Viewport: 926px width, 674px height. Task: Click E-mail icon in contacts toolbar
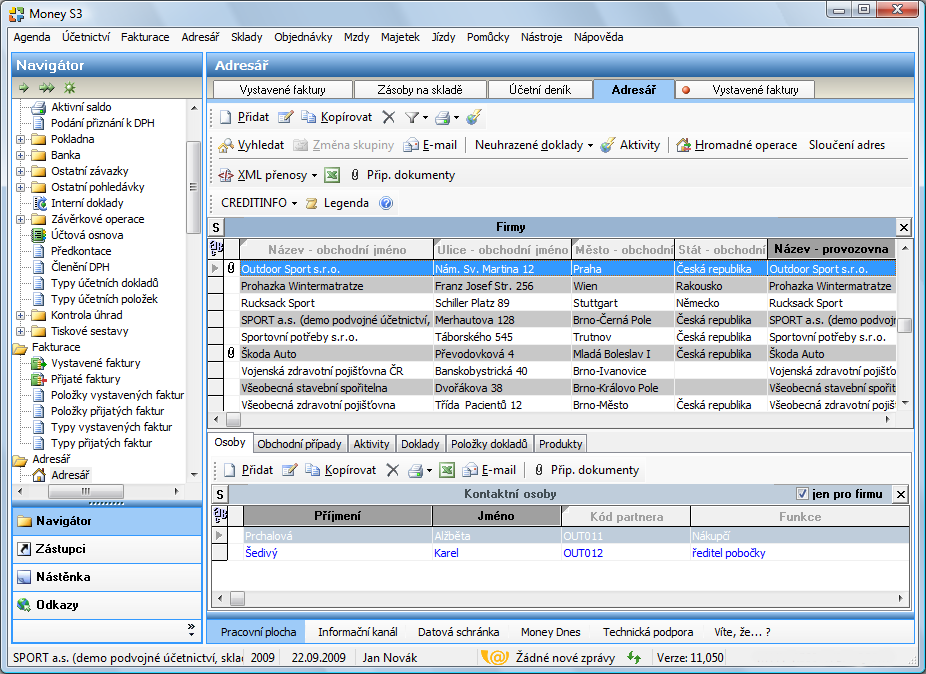(x=469, y=470)
